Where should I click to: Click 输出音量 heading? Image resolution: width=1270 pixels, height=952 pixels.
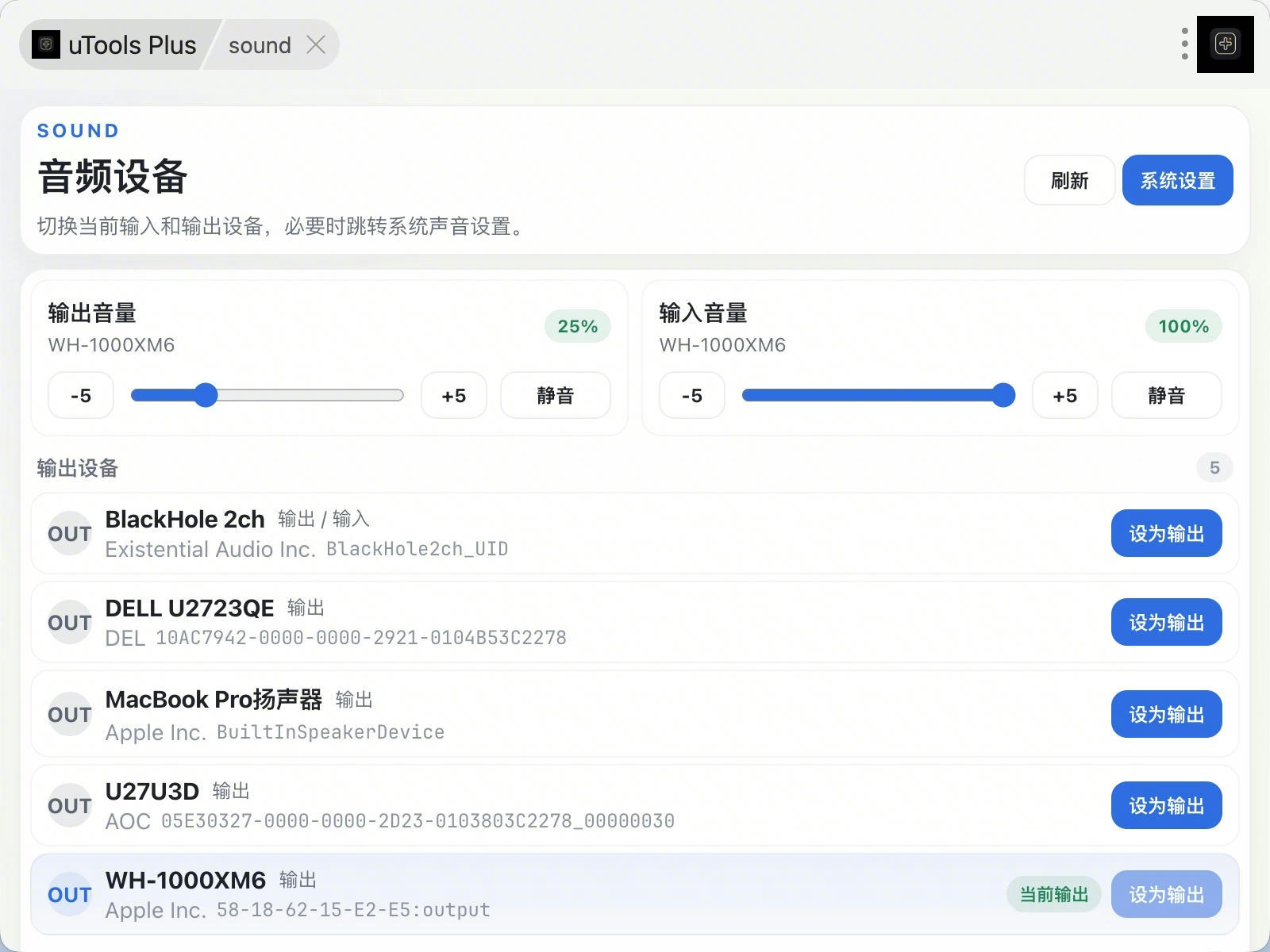[x=92, y=313]
